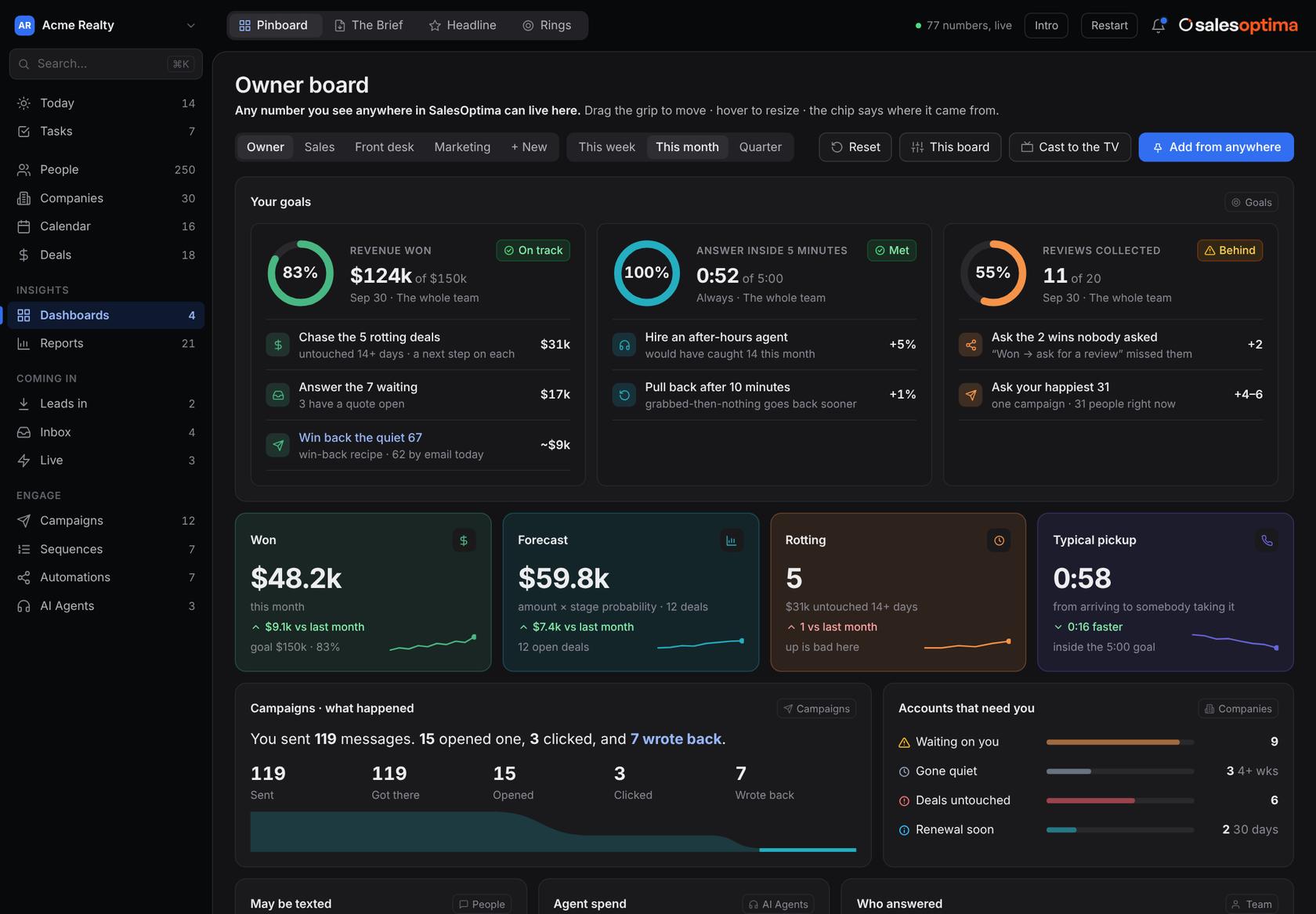Open Reports in the sidebar
Image resolution: width=1316 pixels, height=914 pixels.
point(106,344)
